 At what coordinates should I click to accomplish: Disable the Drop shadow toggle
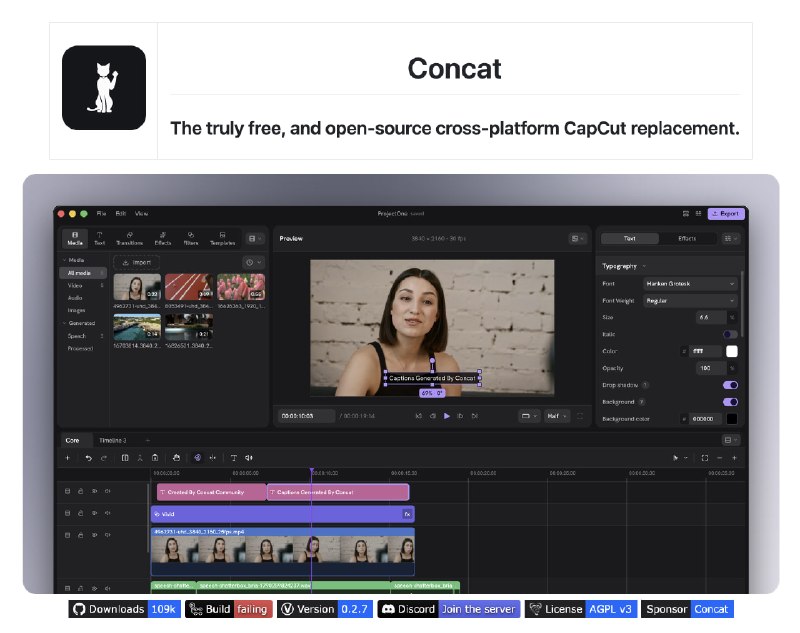point(730,385)
